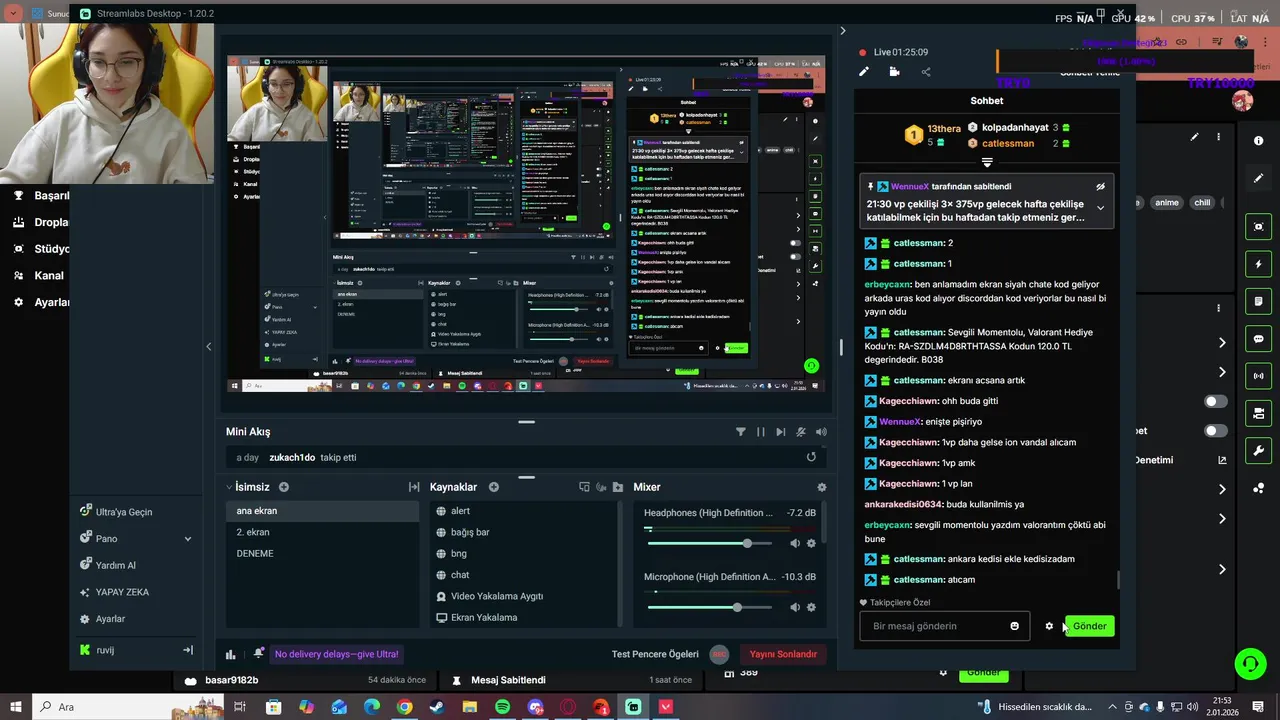Expand the pinned message chevron
Viewport: 1280px width, 720px height.
click(x=1100, y=208)
